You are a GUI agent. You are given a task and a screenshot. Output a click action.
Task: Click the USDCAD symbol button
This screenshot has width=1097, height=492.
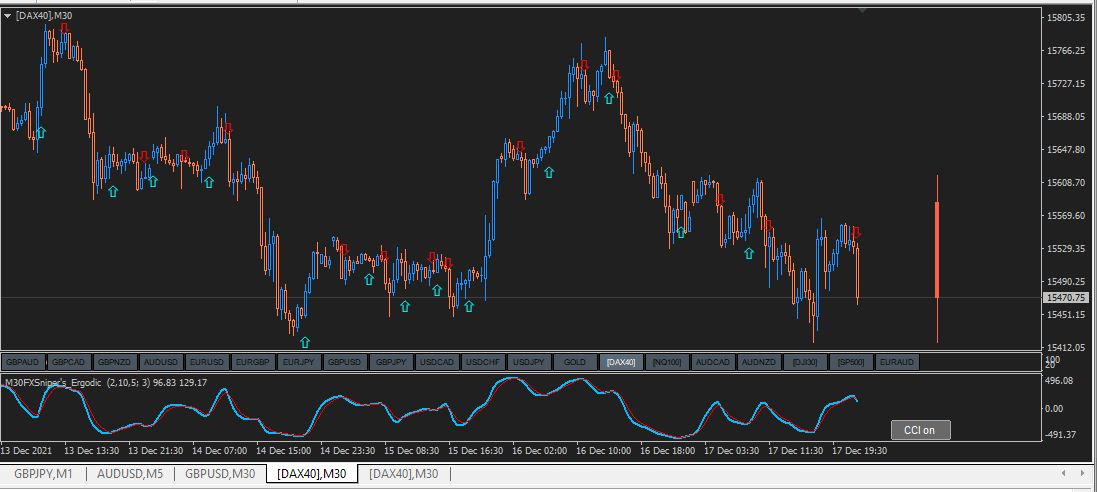coord(437,362)
